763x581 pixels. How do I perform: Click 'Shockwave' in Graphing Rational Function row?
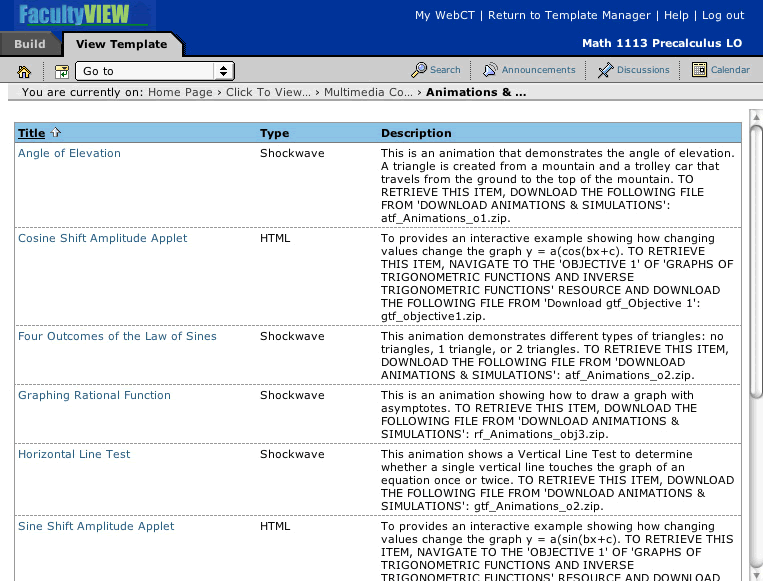[x=292, y=395]
